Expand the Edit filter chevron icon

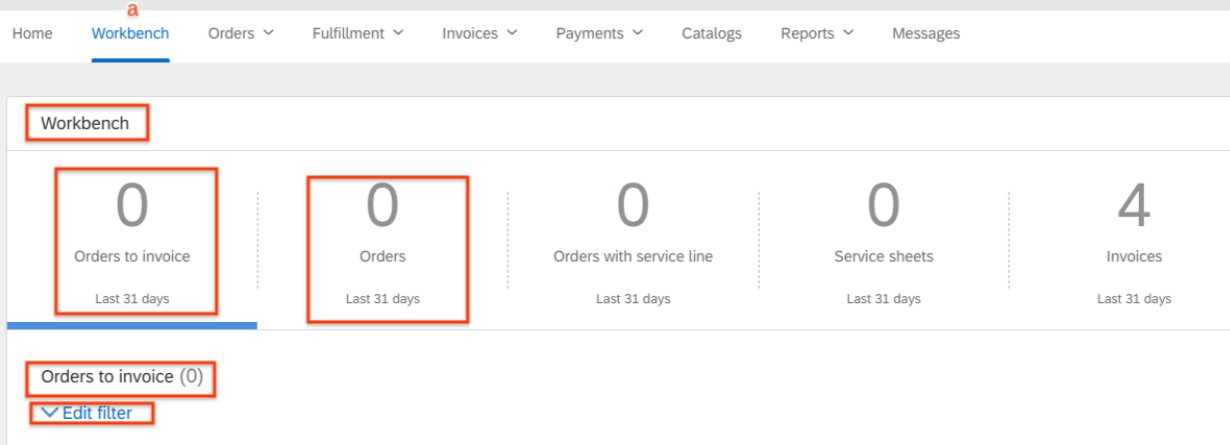(49, 412)
